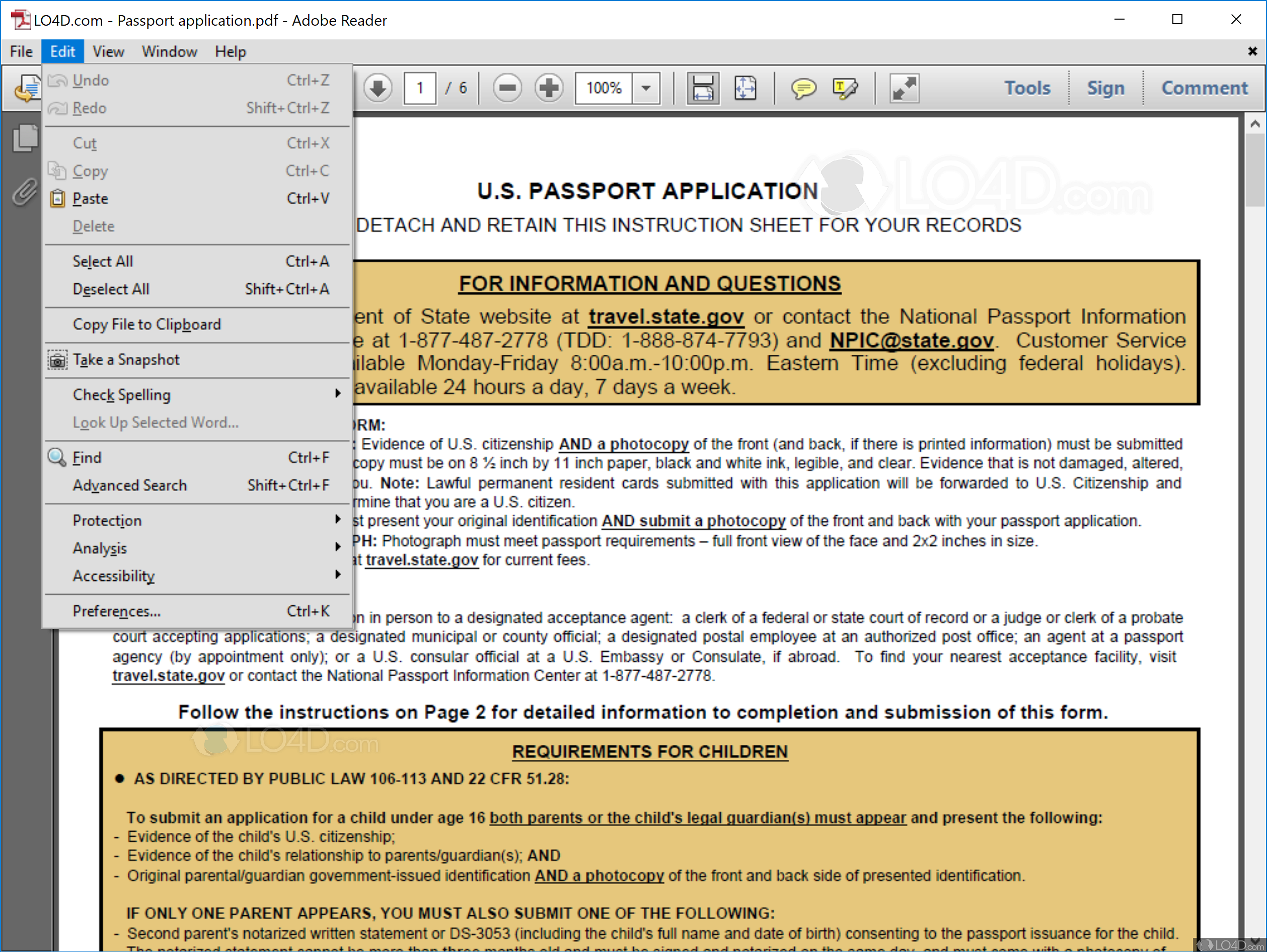Image resolution: width=1267 pixels, height=952 pixels.
Task: Click the next page down arrow icon
Action: [378, 88]
